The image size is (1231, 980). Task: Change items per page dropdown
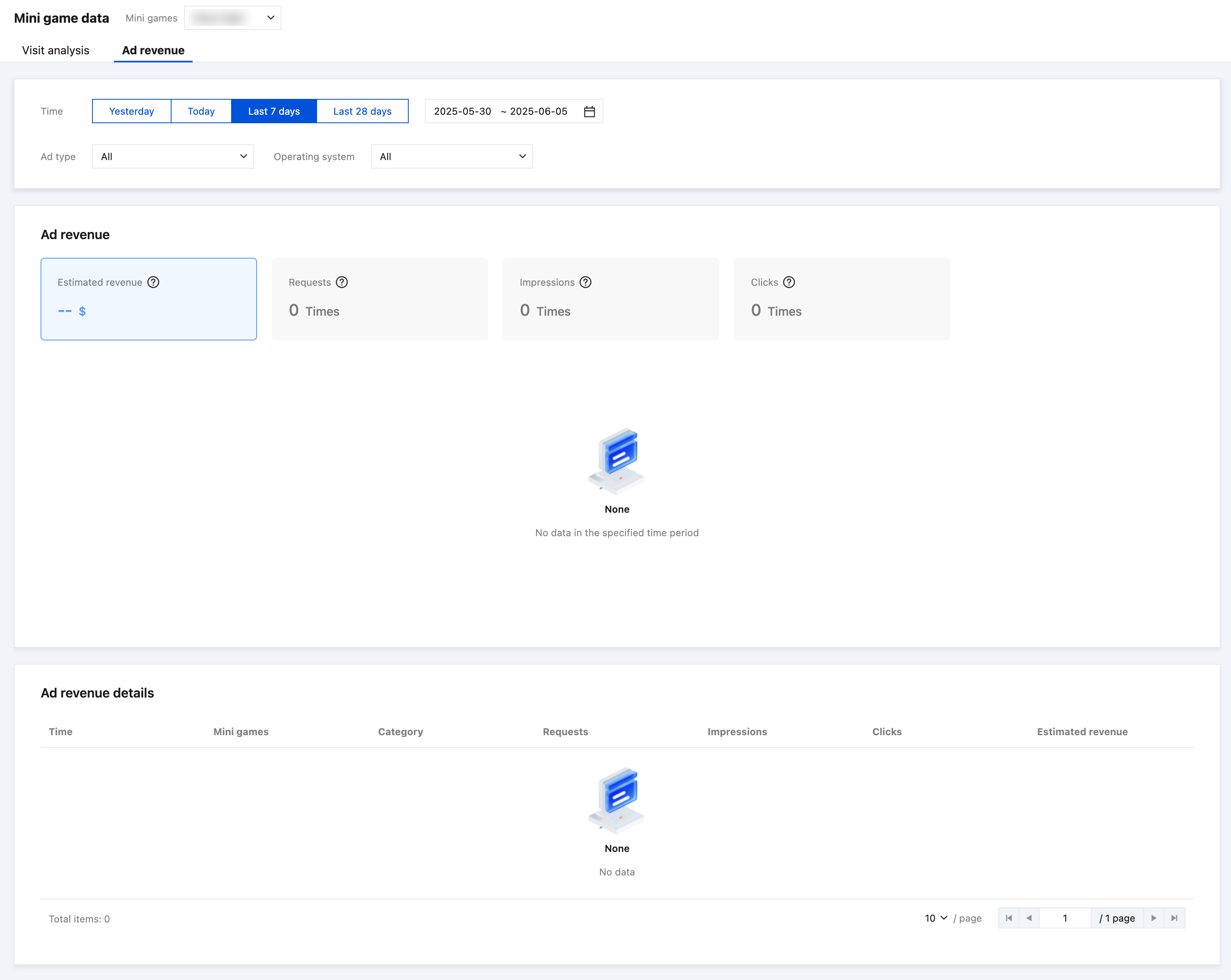[x=935, y=918]
